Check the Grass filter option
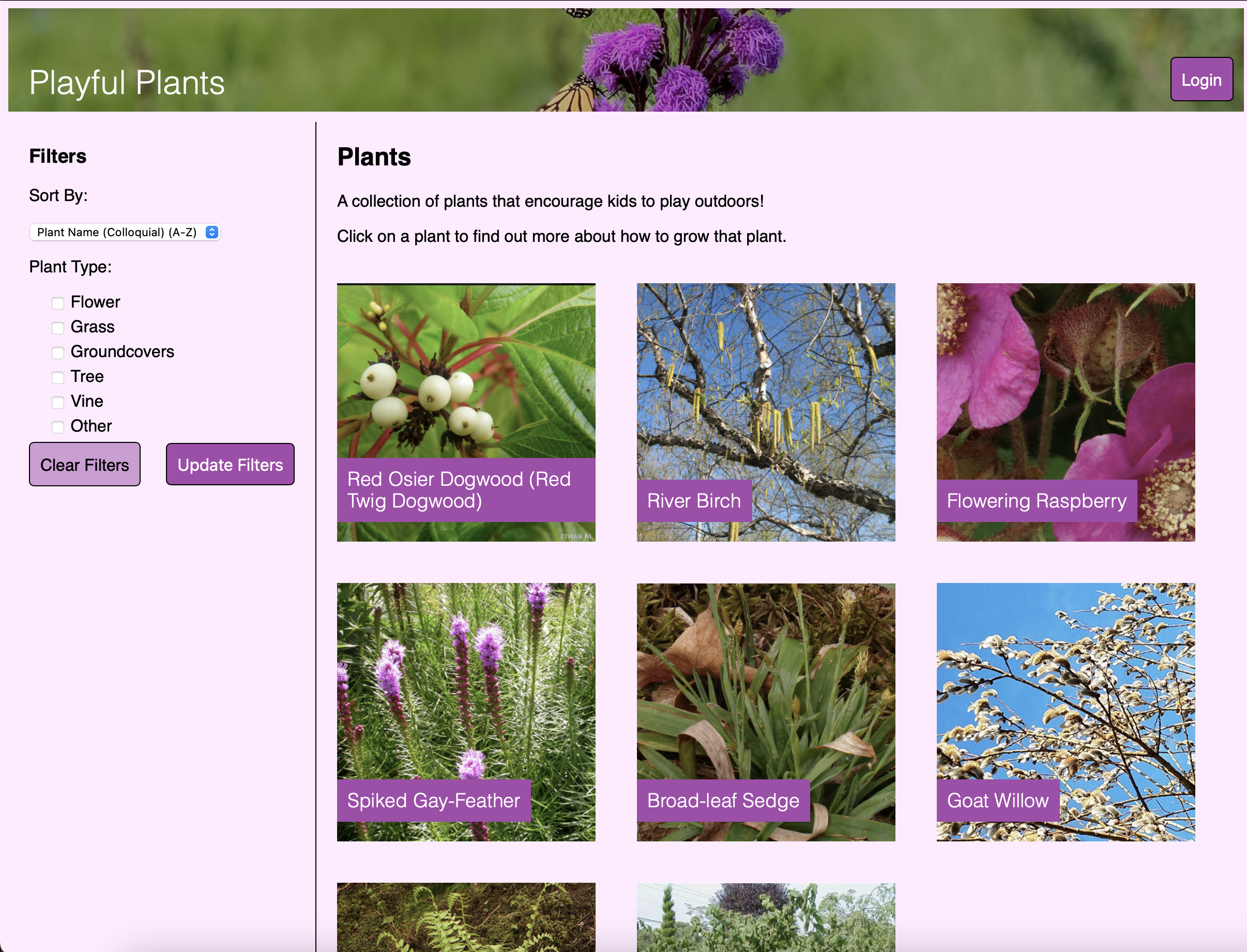 [x=58, y=328]
